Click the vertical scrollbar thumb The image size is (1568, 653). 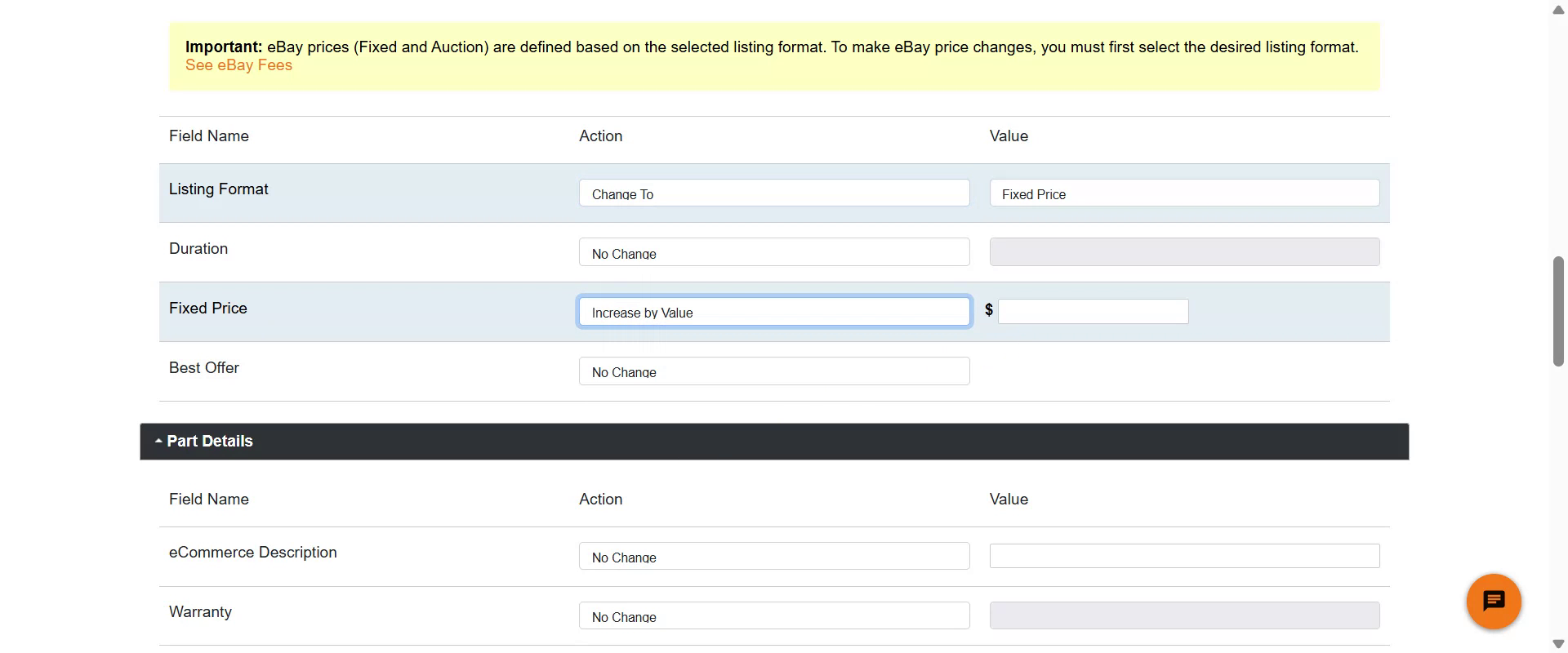[1558, 311]
